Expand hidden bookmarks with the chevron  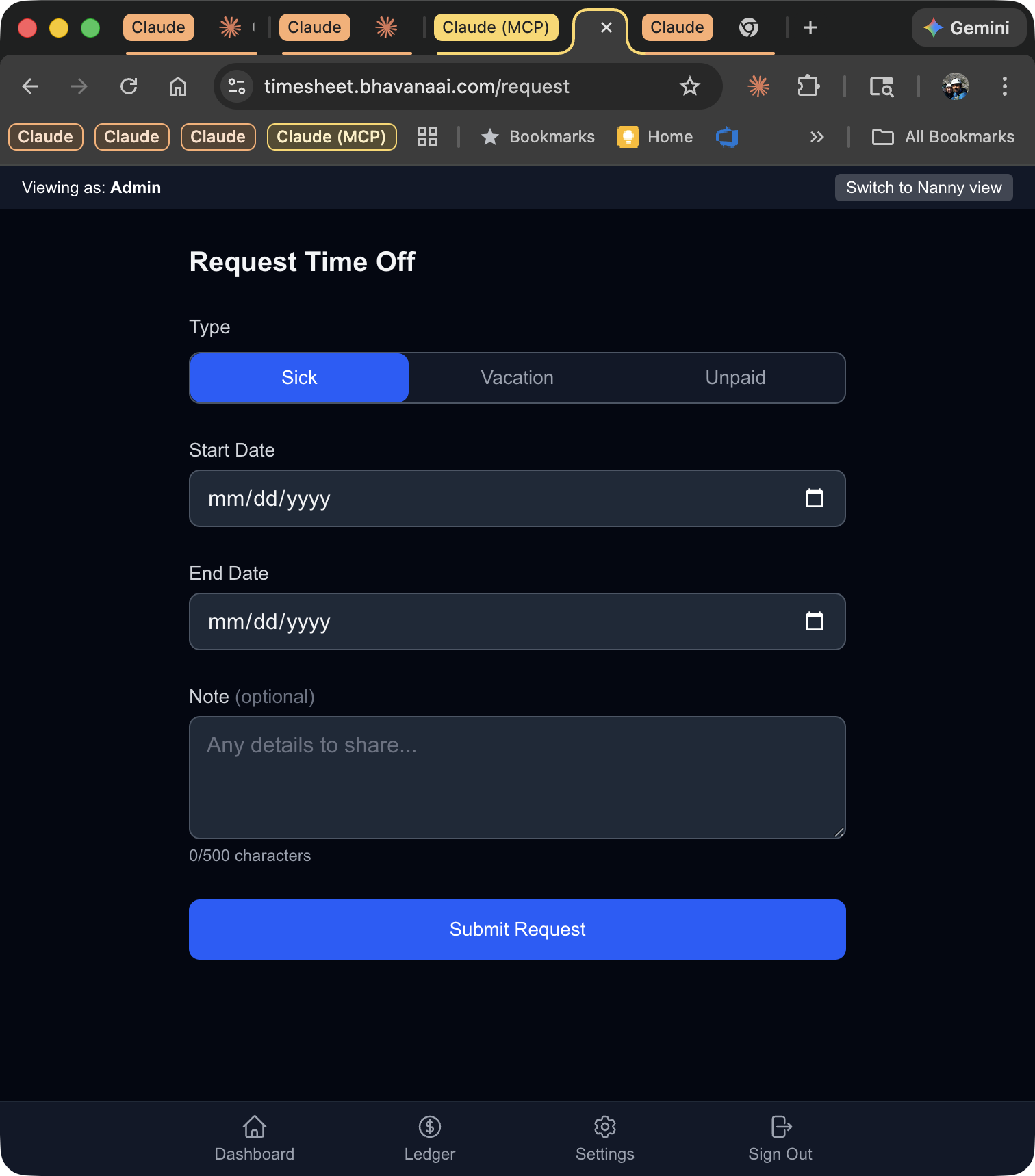click(817, 137)
